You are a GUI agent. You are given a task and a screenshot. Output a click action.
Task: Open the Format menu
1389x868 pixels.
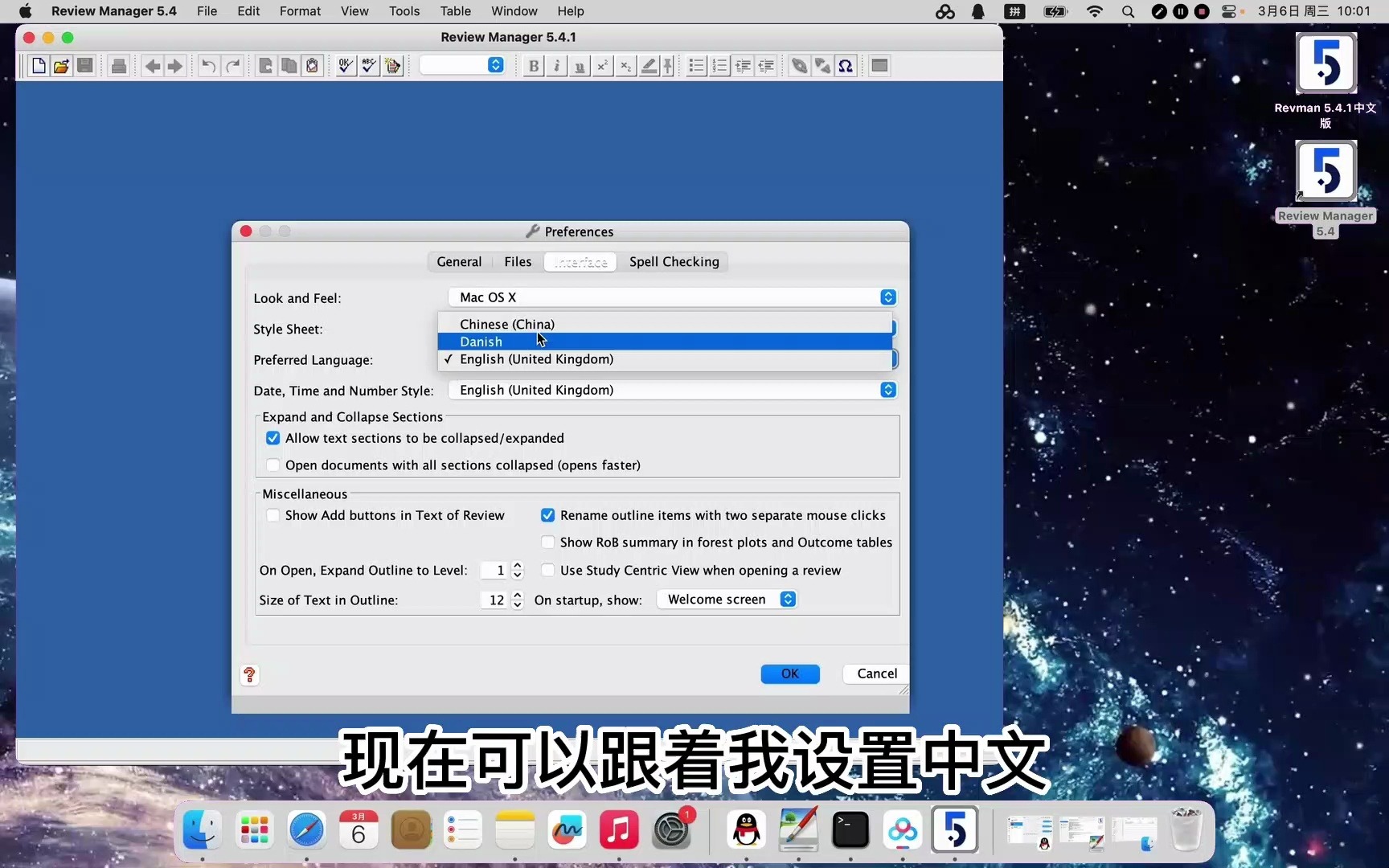click(x=300, y=11)
